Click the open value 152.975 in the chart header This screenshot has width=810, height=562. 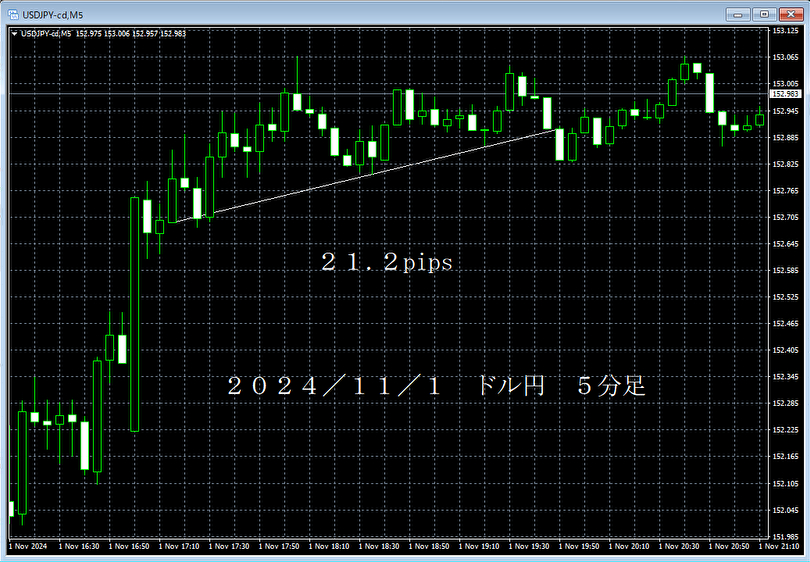88,34
